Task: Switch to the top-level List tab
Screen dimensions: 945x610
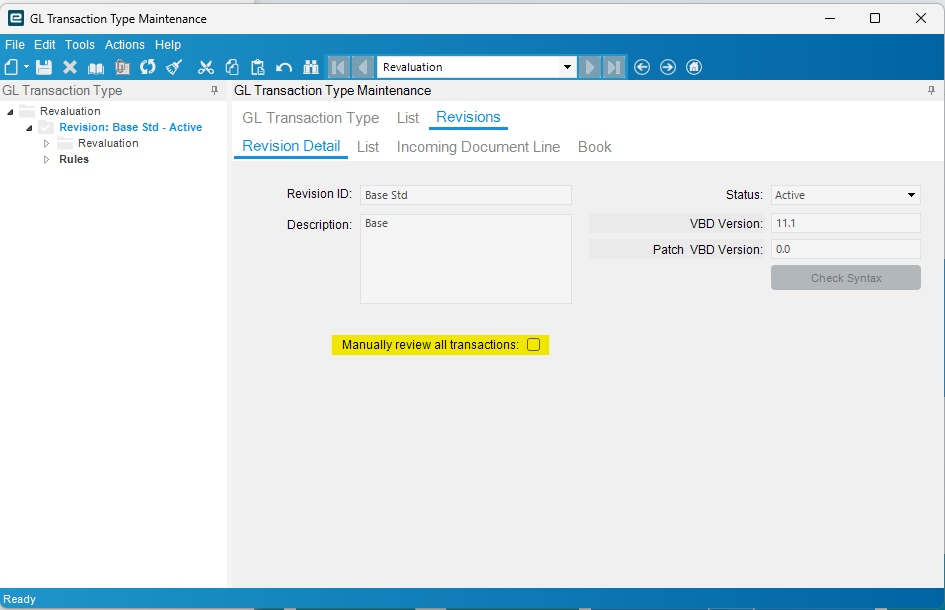Action: tap(407, 118)
